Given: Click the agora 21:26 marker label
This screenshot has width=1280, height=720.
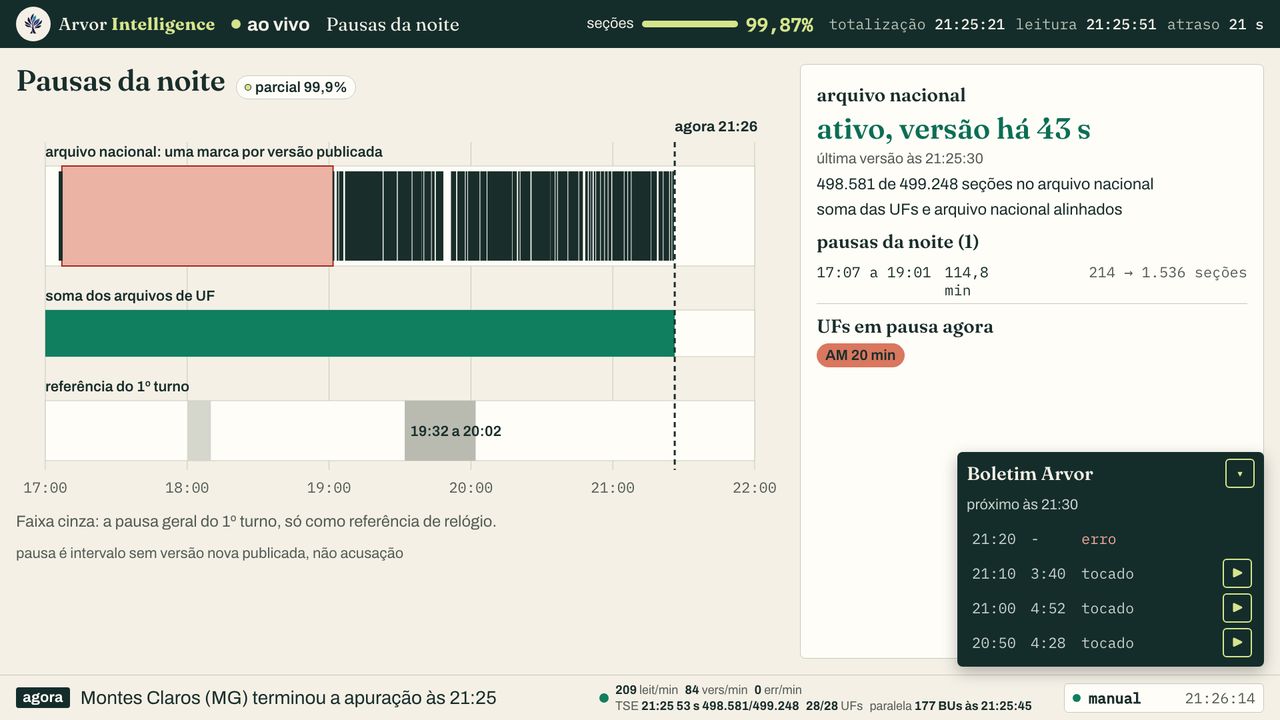Looking at the screenshot, I should (716, 126).
